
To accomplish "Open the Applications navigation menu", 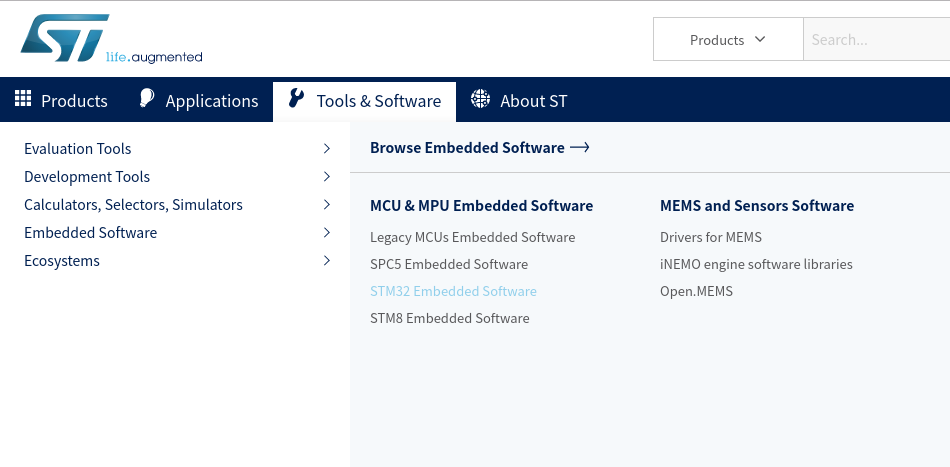I will coord(199,99).
